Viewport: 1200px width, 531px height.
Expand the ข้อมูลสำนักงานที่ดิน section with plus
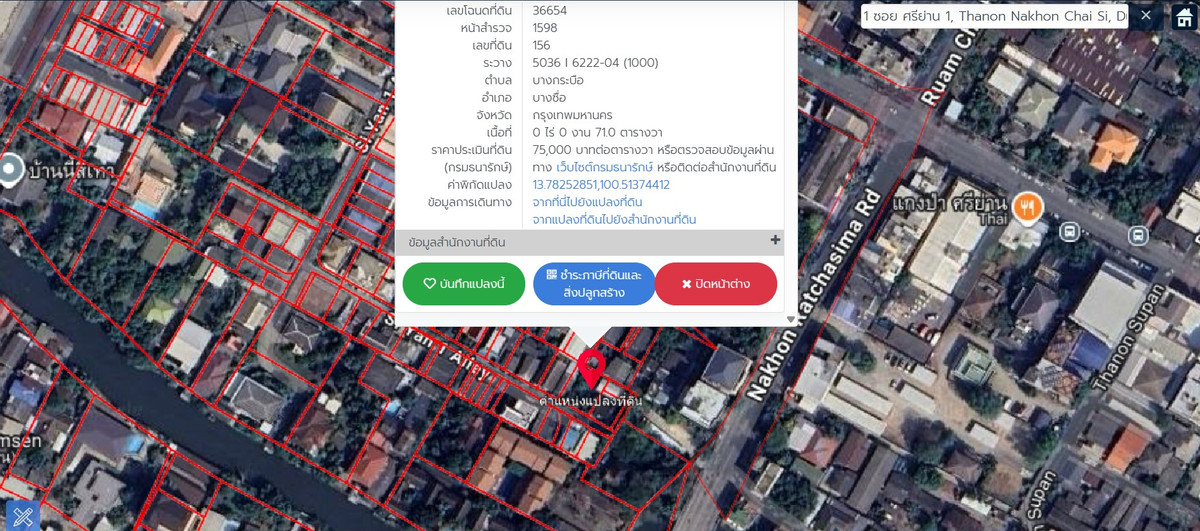775,241
